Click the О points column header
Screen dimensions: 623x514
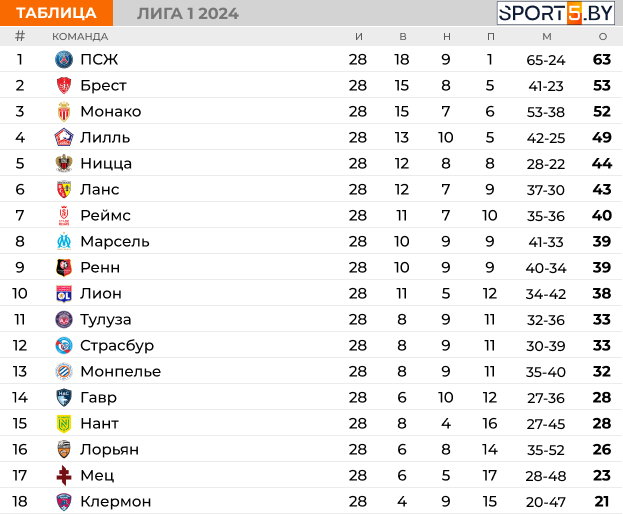(x=603, y=37)
